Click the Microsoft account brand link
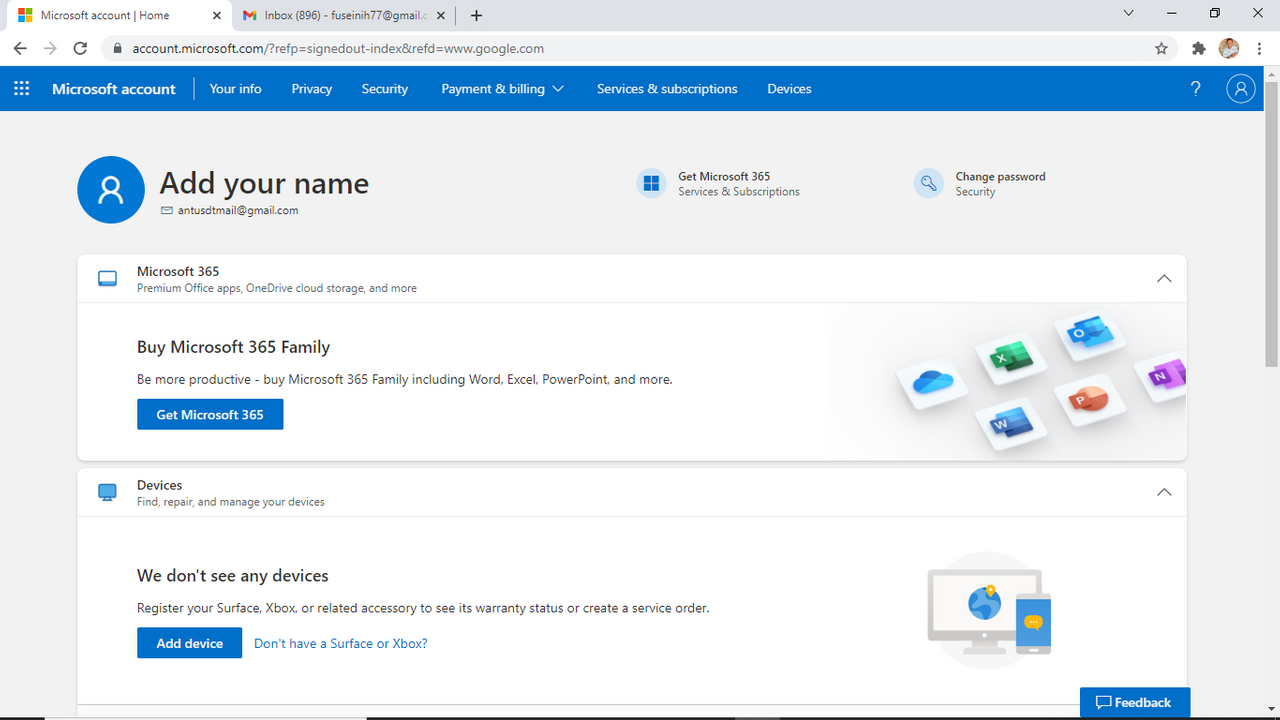 (x=114, y=89)
